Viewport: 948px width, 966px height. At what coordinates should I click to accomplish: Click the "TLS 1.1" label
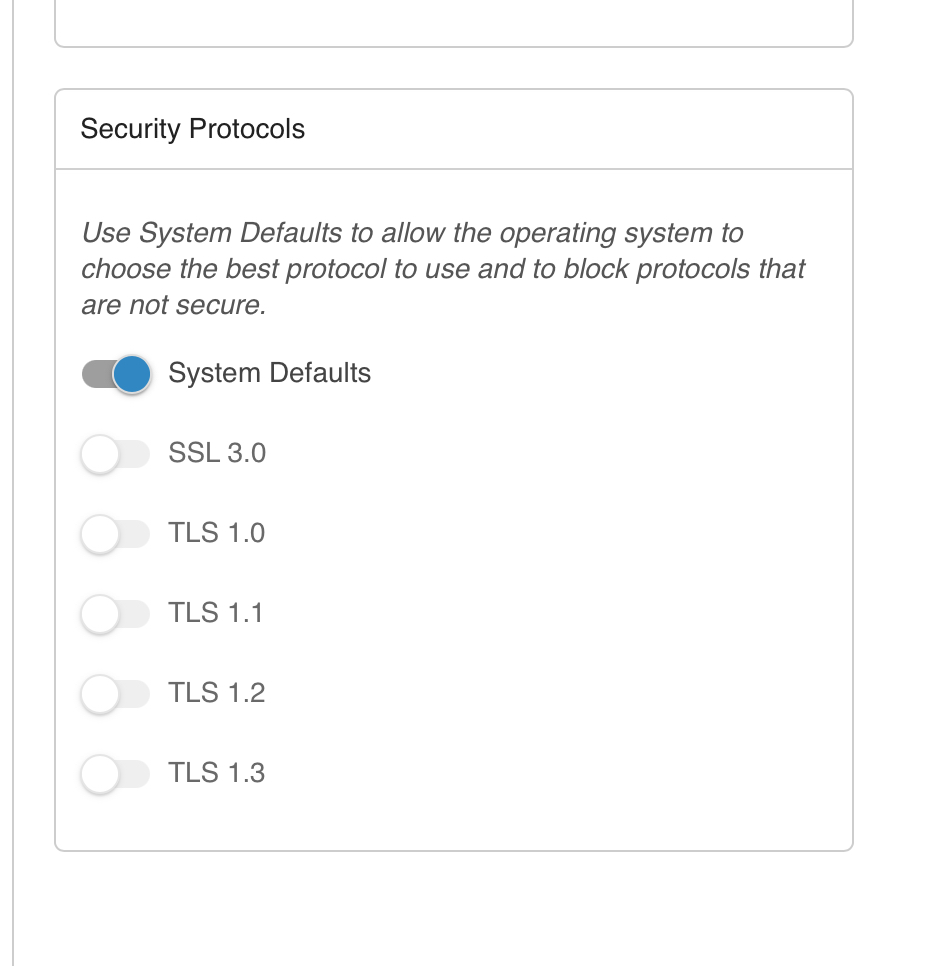(x=216, y=614)
